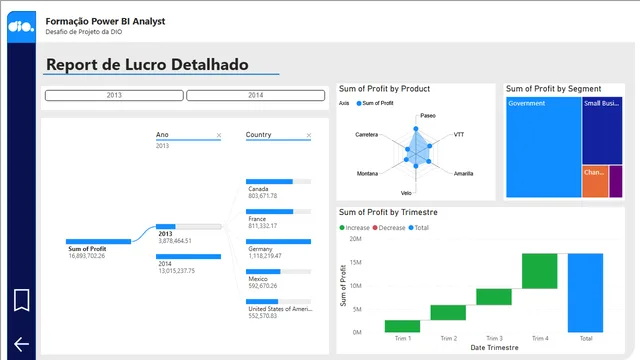Click the orange Channel Partners treemap tile
640x360 pixels.
(595, 181)
